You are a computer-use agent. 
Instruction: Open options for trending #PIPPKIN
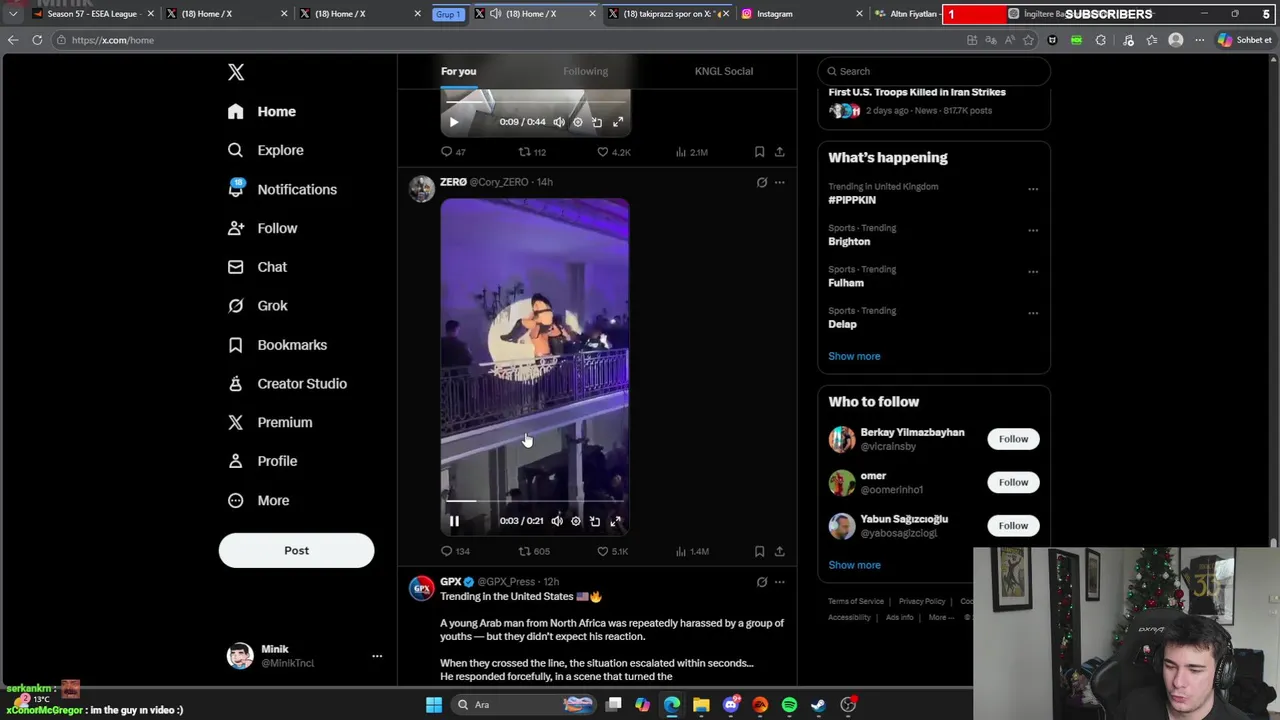(1033, 189)
